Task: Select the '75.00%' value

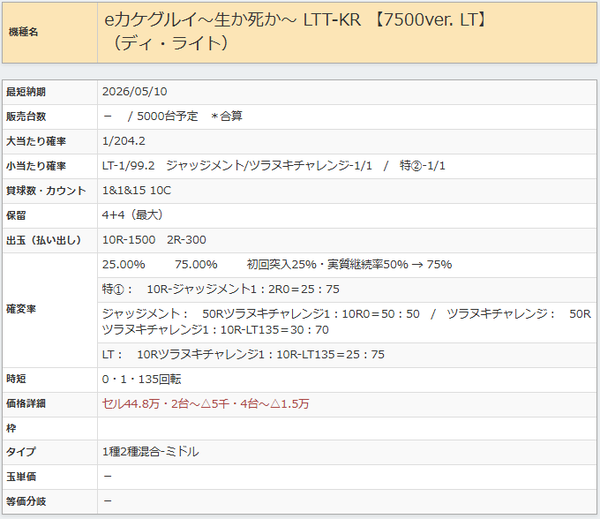Action: pyautogui.click(x=196, y=264)
